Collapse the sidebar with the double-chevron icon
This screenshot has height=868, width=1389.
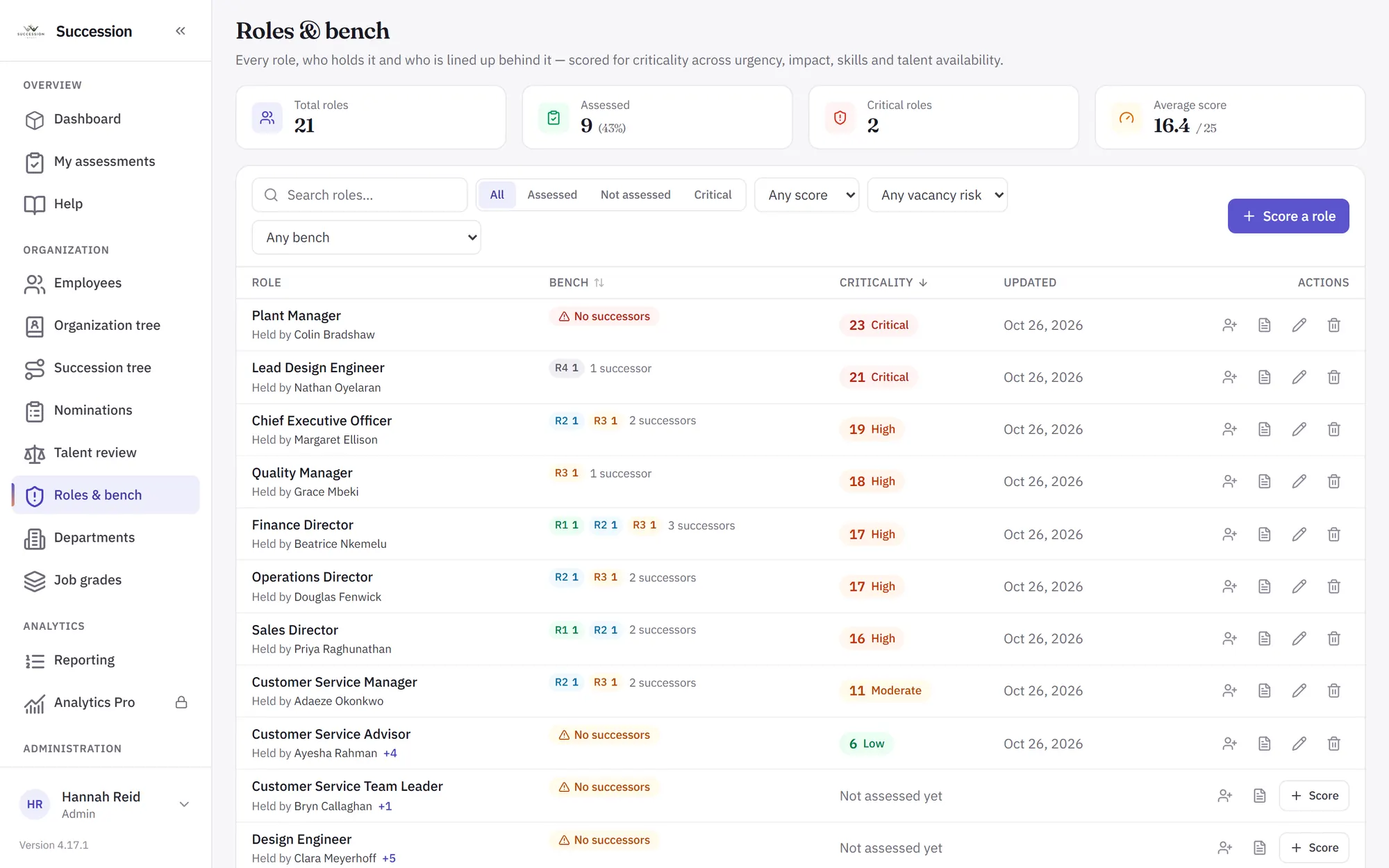tap(181, 31)
